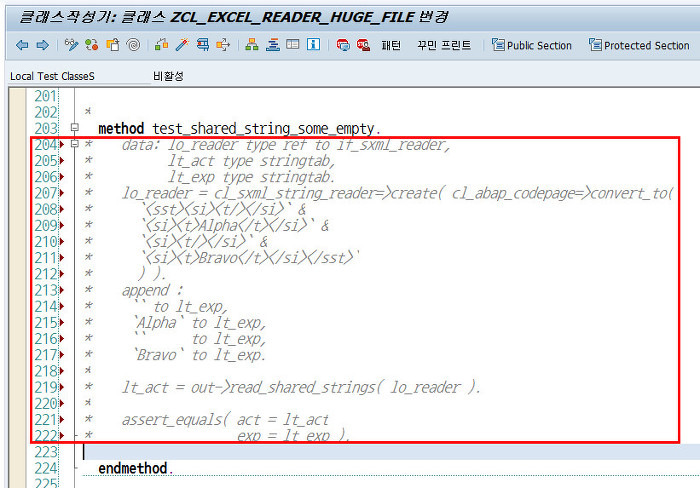The width and height of the screenshot is (700, 488).
Task: Click the Test/Execute icon next to the wand
Action: click(203, 45)
